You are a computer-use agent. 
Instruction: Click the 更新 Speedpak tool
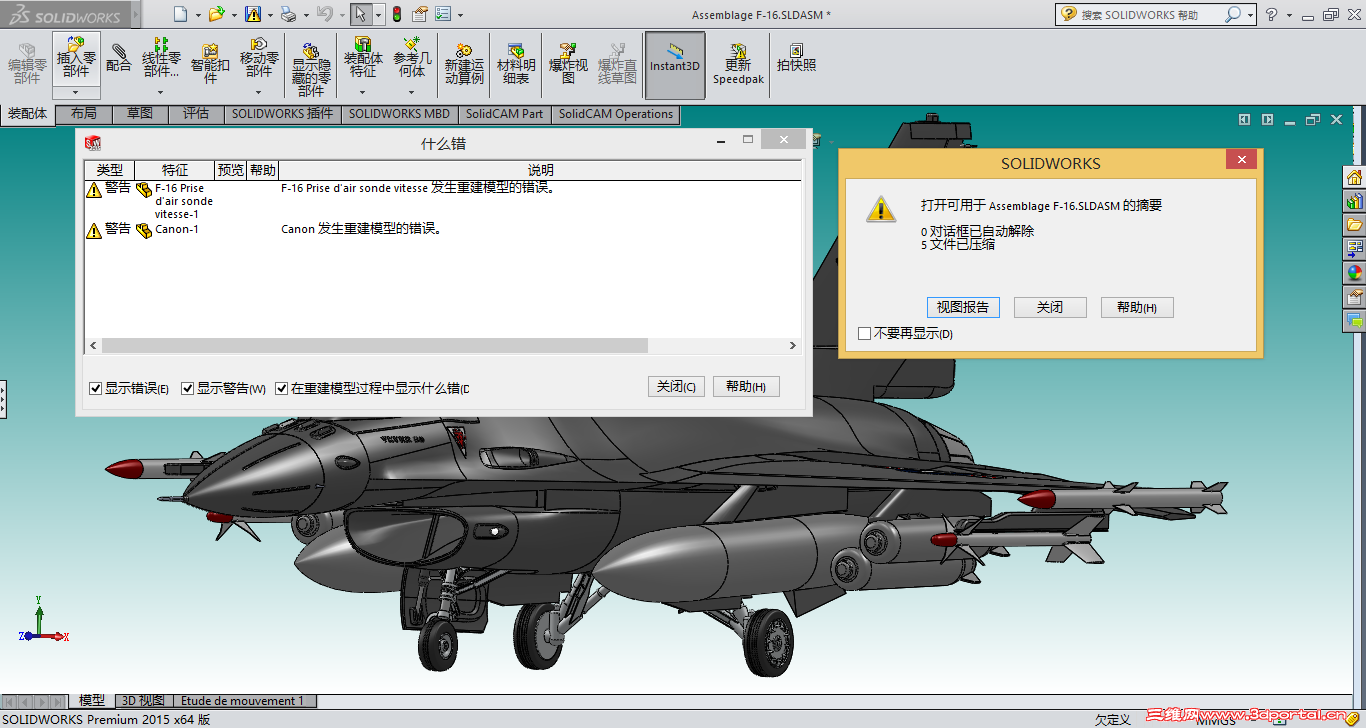(x=738, y=64)
